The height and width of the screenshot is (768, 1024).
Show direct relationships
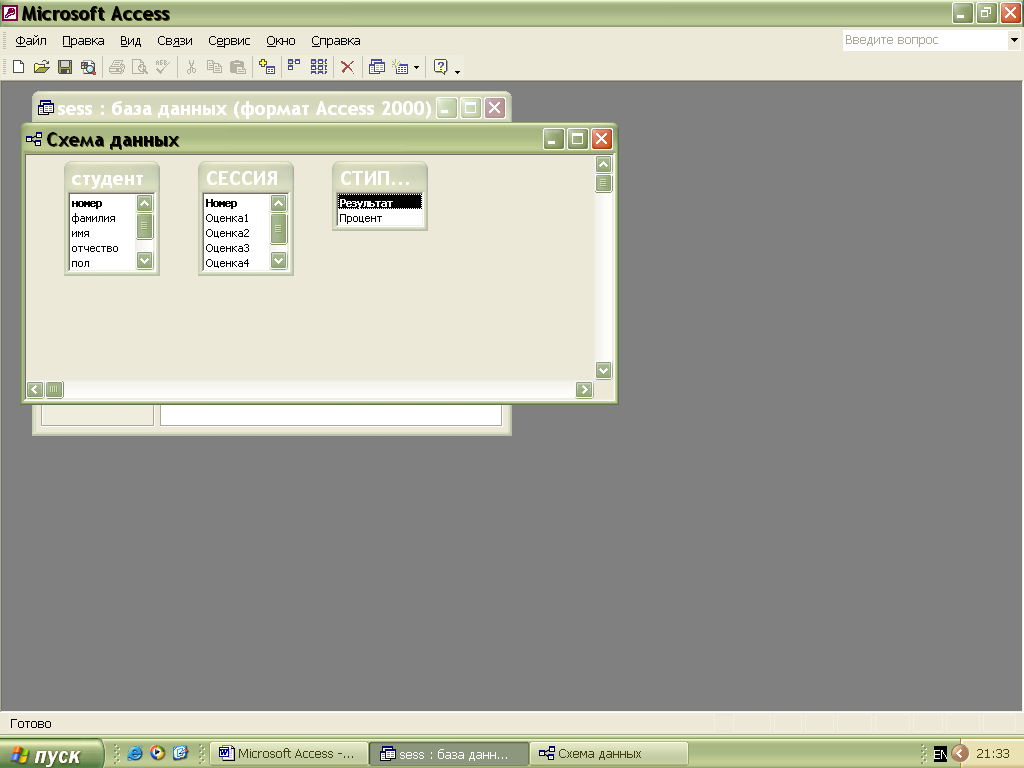click(295, 67)
